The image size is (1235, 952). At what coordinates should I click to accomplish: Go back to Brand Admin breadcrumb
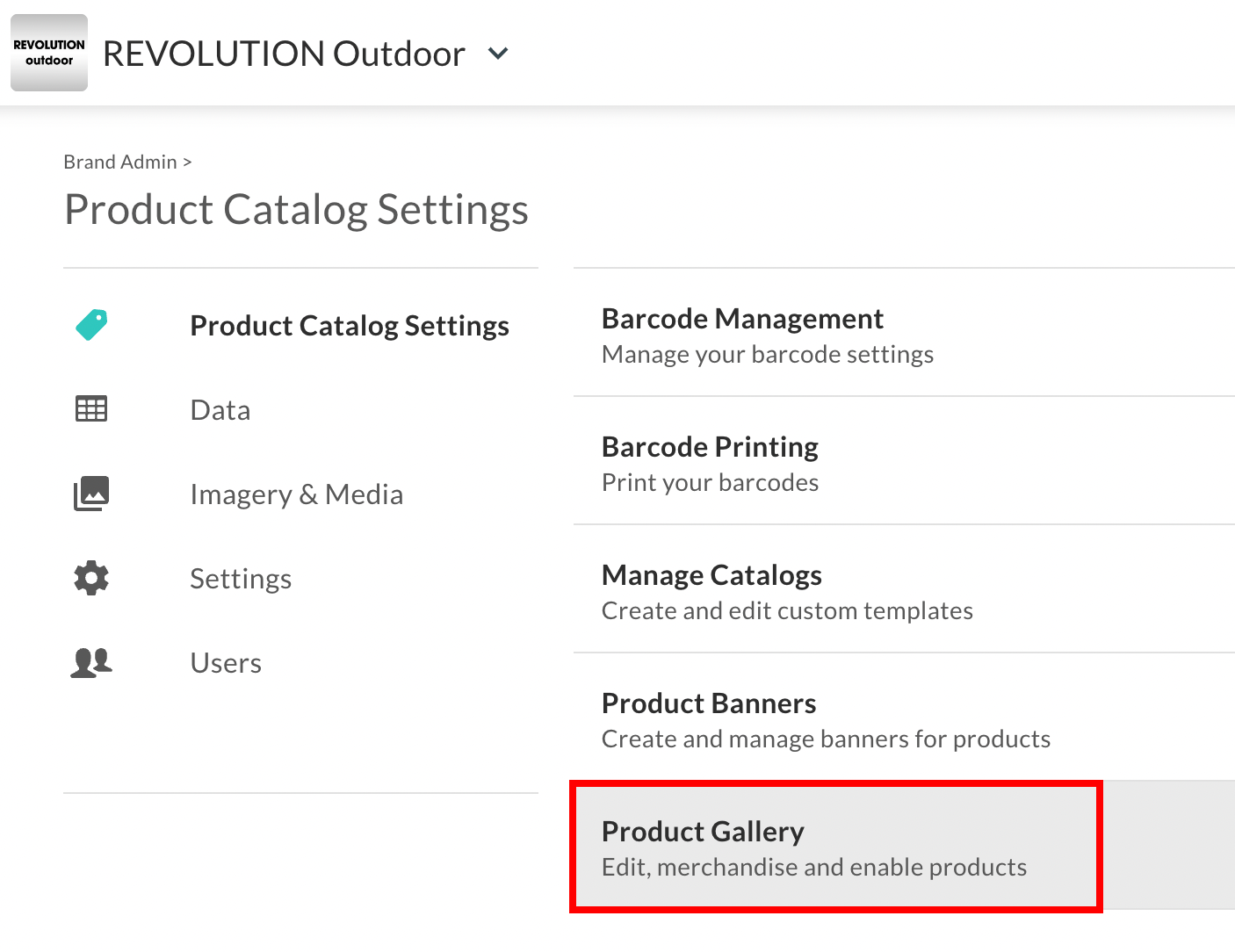(x=120, y=162)
